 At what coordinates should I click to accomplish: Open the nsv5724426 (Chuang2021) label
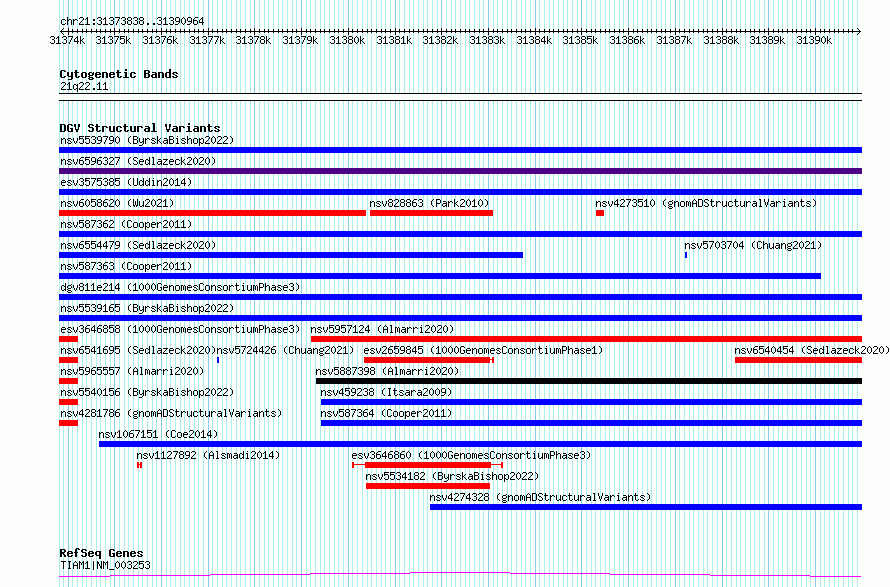point(286,350)
